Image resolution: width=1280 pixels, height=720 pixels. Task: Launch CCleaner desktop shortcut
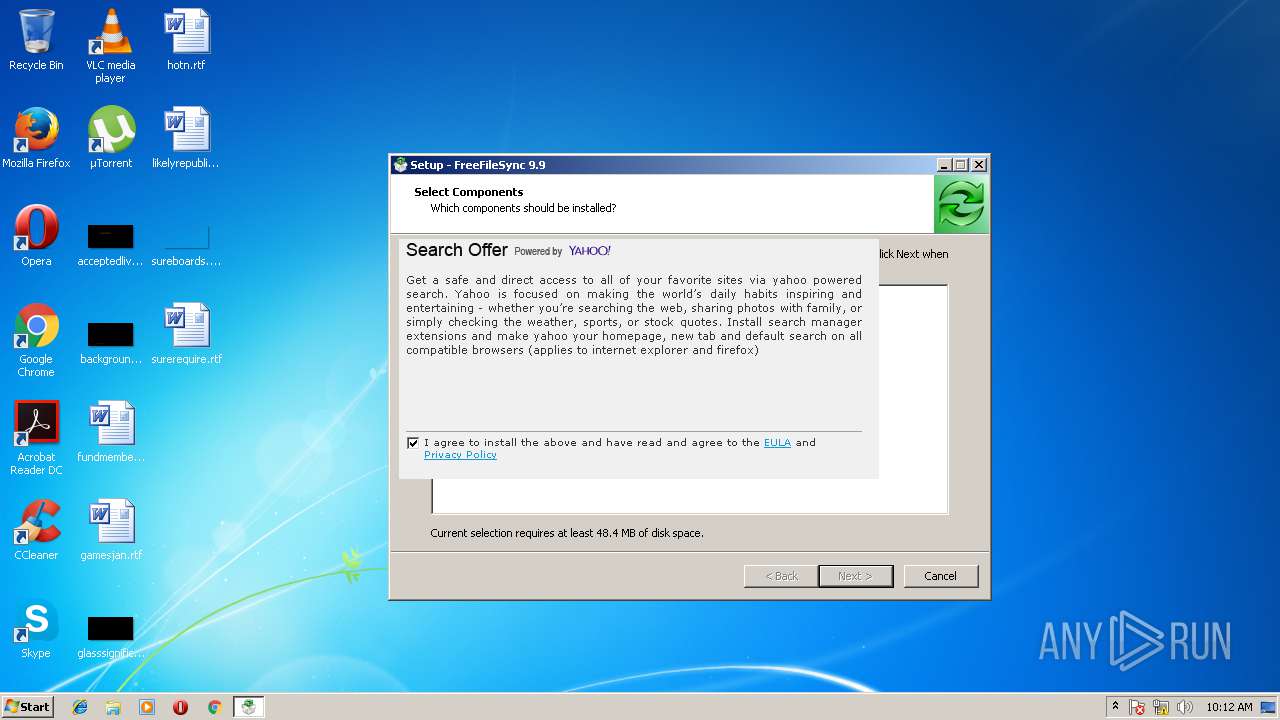click(x=36, y=530)
